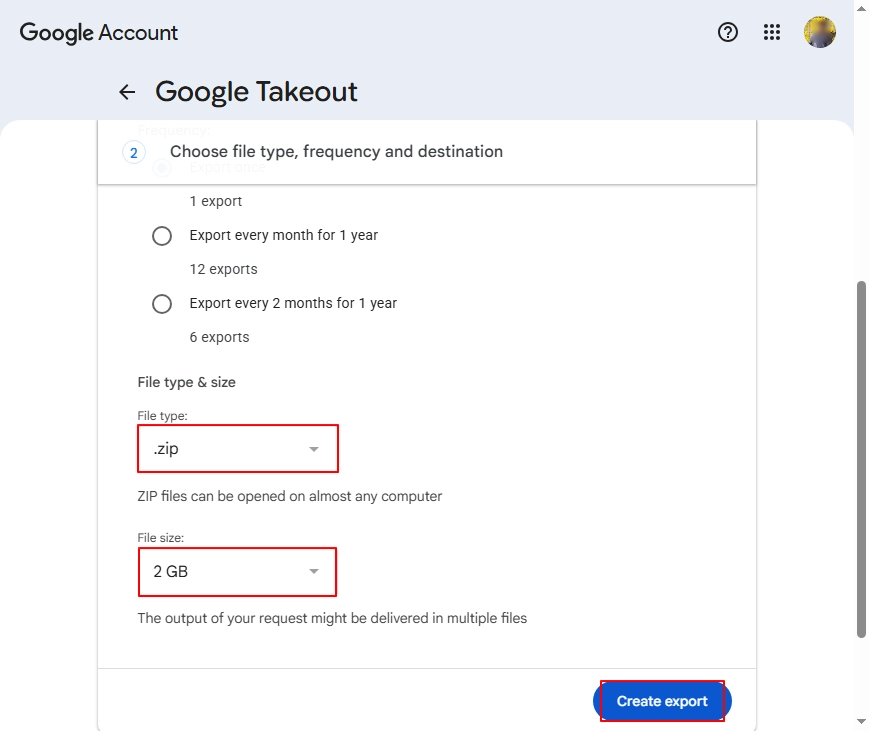Open the 2 GB file size dropdown

[237, 572]
